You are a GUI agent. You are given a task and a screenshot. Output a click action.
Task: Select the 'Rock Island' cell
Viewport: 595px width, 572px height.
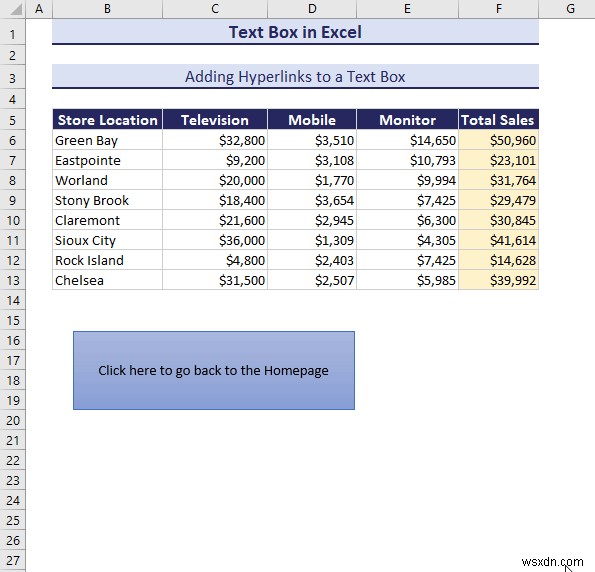(107, 260)
